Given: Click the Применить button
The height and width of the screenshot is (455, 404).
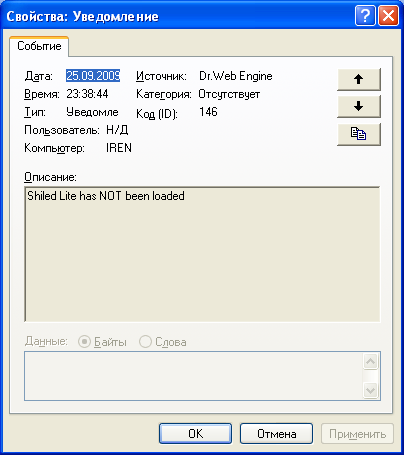Looking at the screenshot, I should click(357, 434).
